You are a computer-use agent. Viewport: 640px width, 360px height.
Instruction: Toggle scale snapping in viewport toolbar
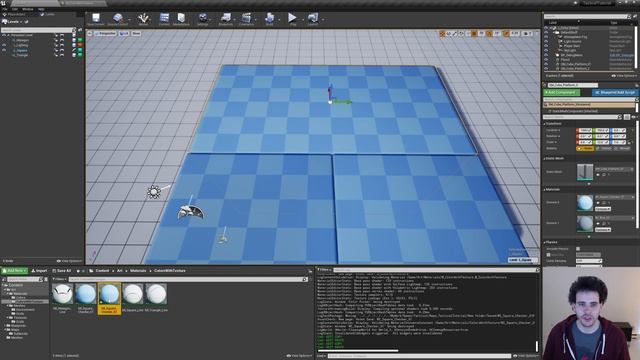[x=506, y=33]
